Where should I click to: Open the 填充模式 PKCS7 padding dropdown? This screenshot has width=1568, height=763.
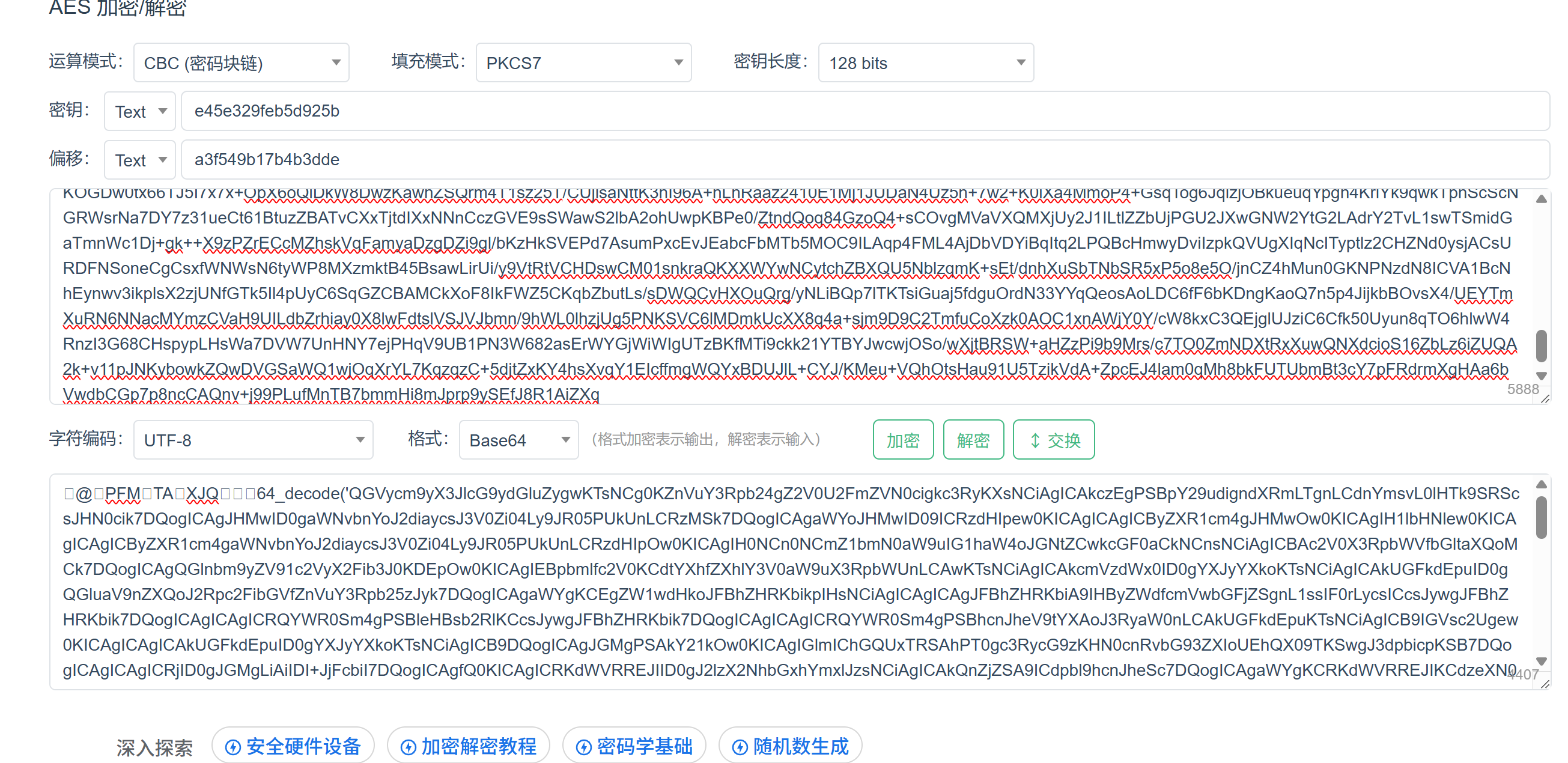tap(583, 62)
